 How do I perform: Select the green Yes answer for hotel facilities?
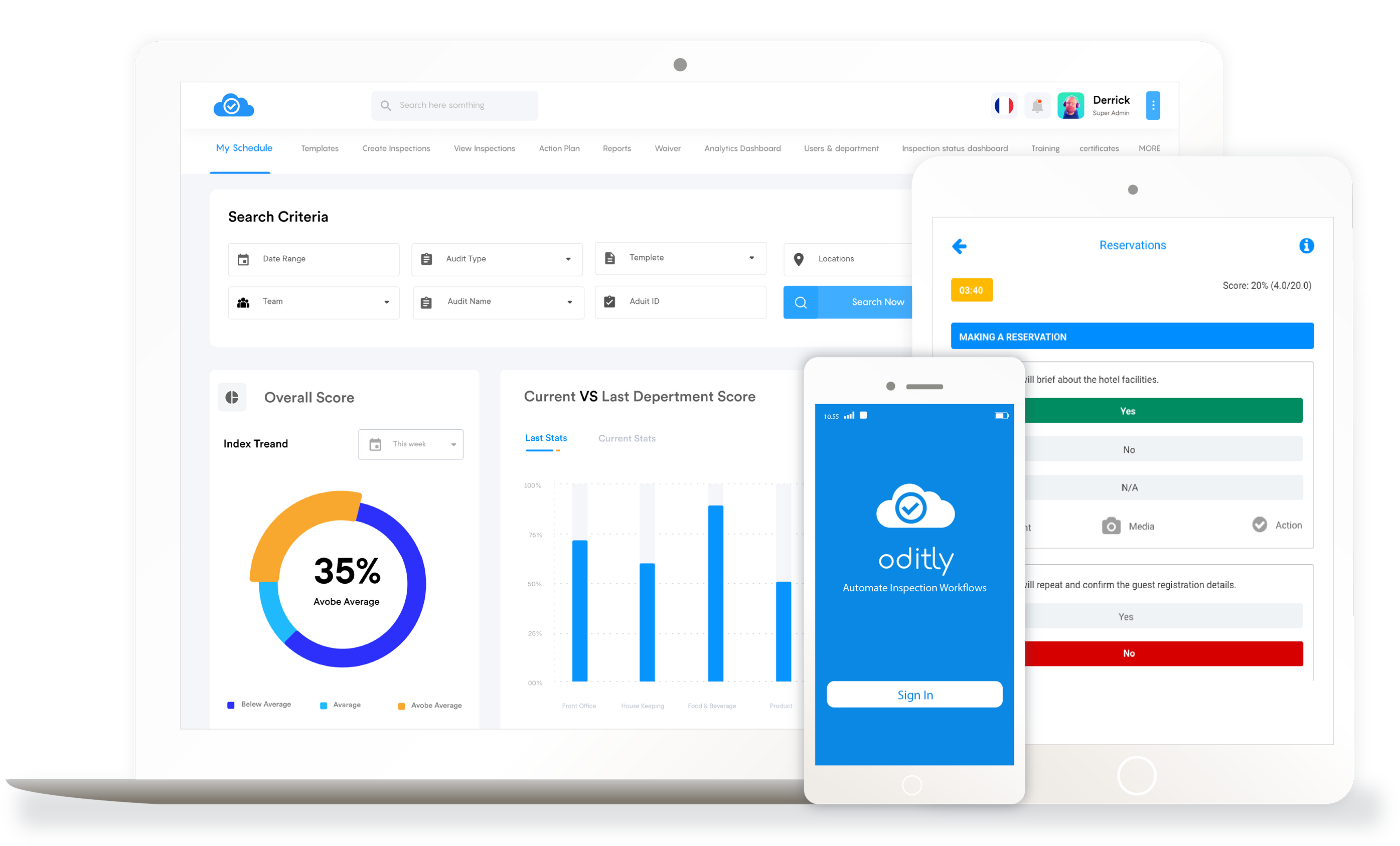(1163, 410)
